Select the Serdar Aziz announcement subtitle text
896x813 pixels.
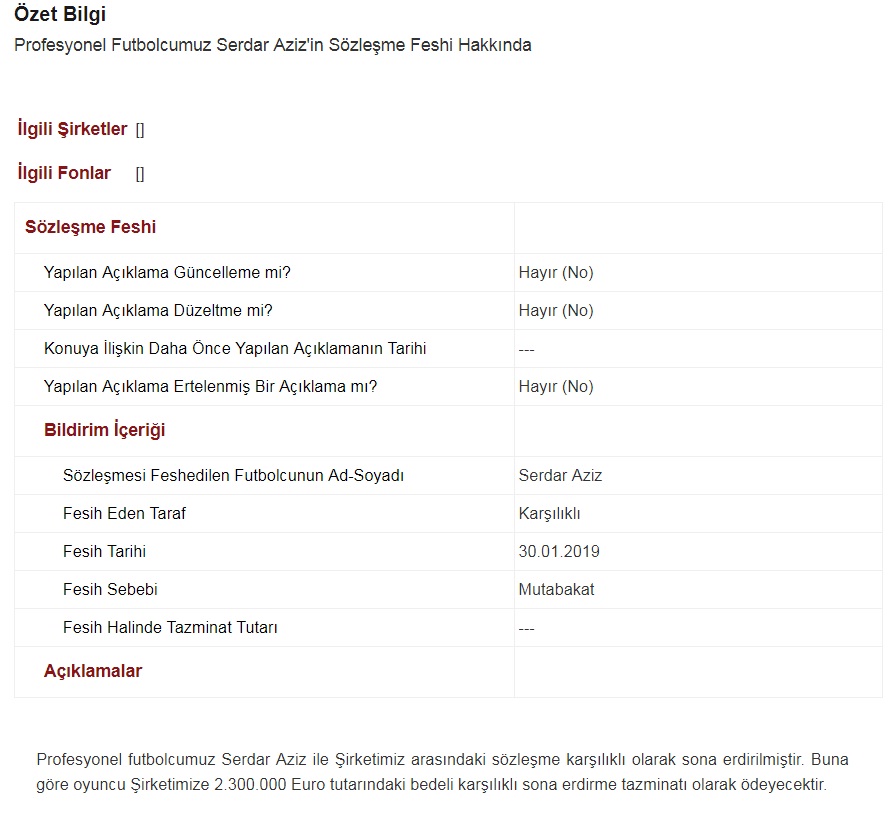coord(272,46)
